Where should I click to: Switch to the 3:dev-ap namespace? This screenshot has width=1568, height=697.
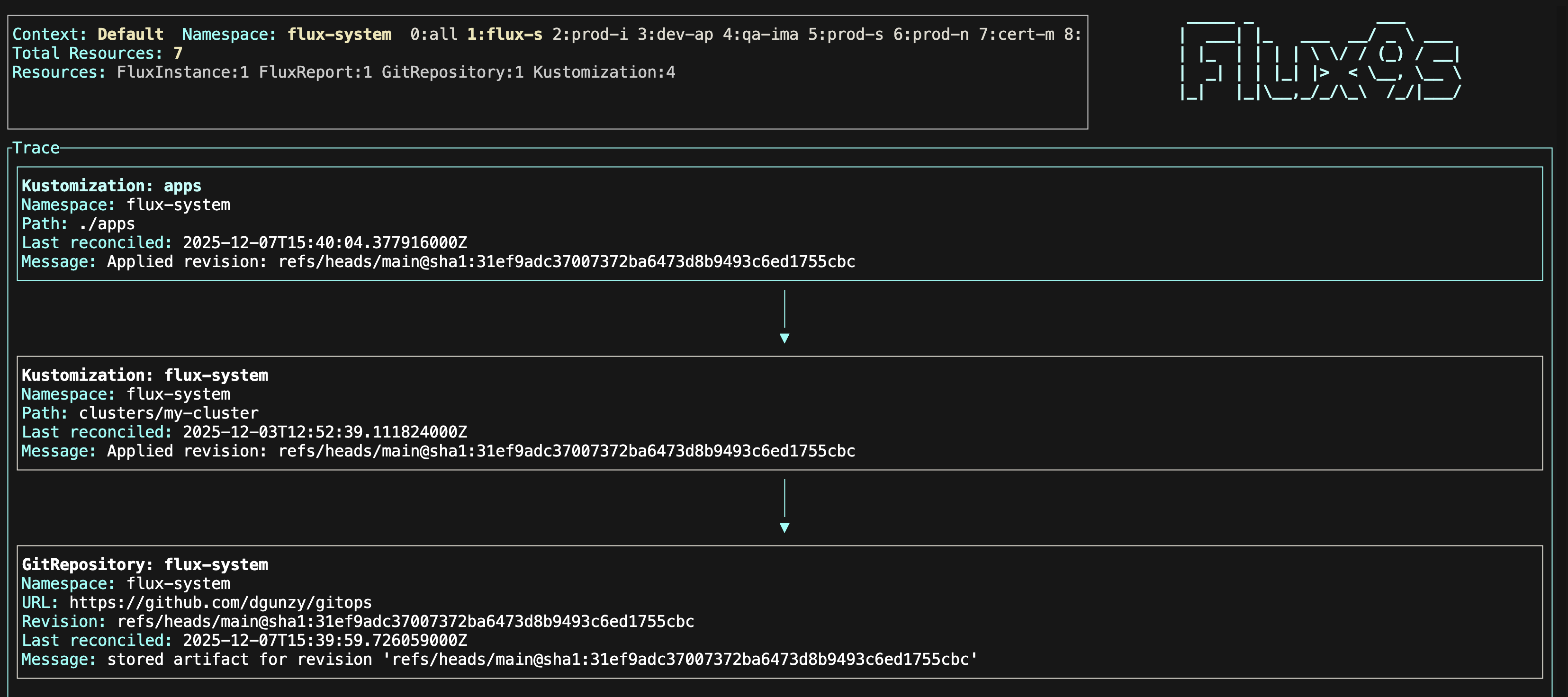(675, 34)
